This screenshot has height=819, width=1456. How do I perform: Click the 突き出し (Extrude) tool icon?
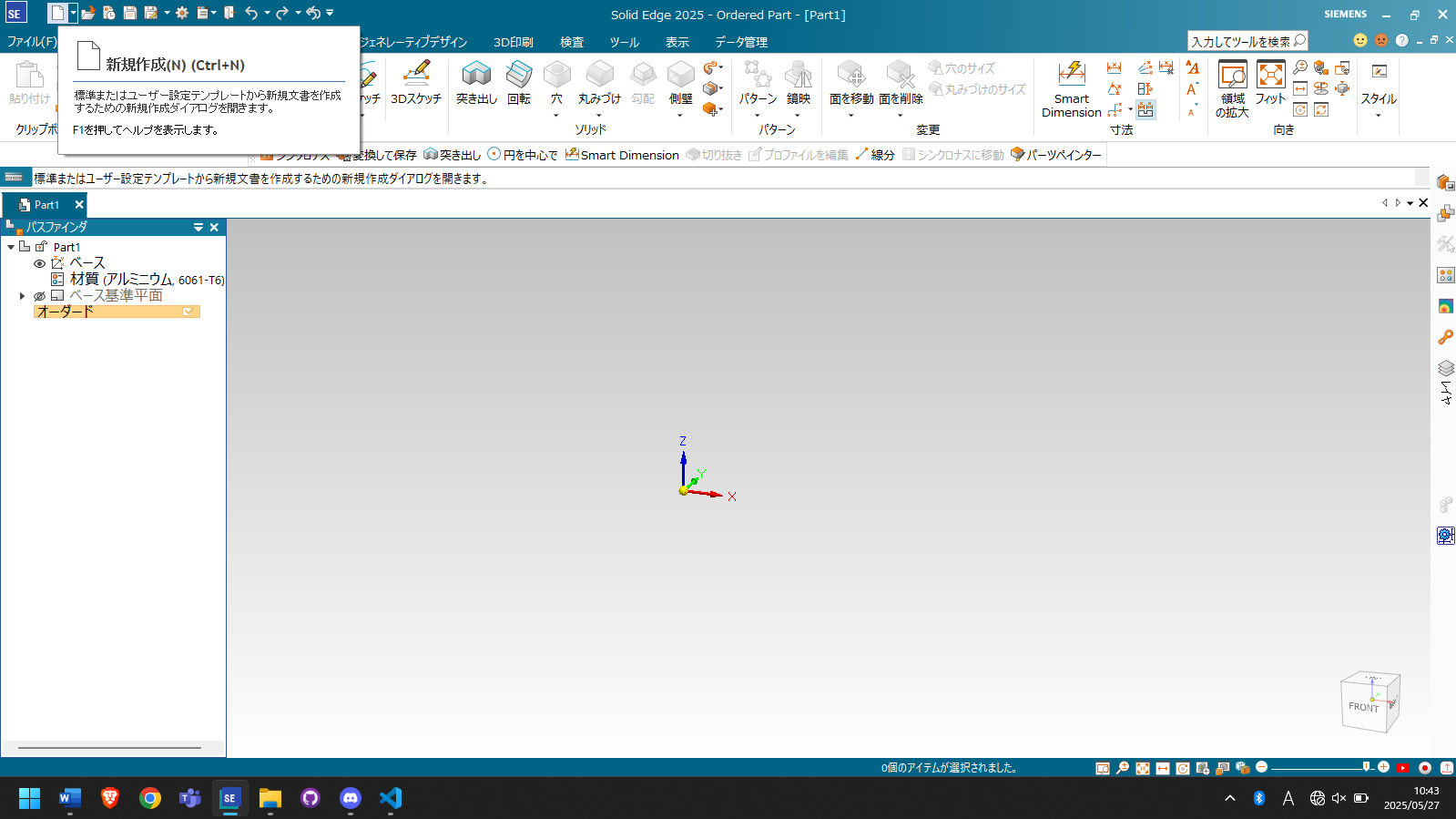click(476, 77)
